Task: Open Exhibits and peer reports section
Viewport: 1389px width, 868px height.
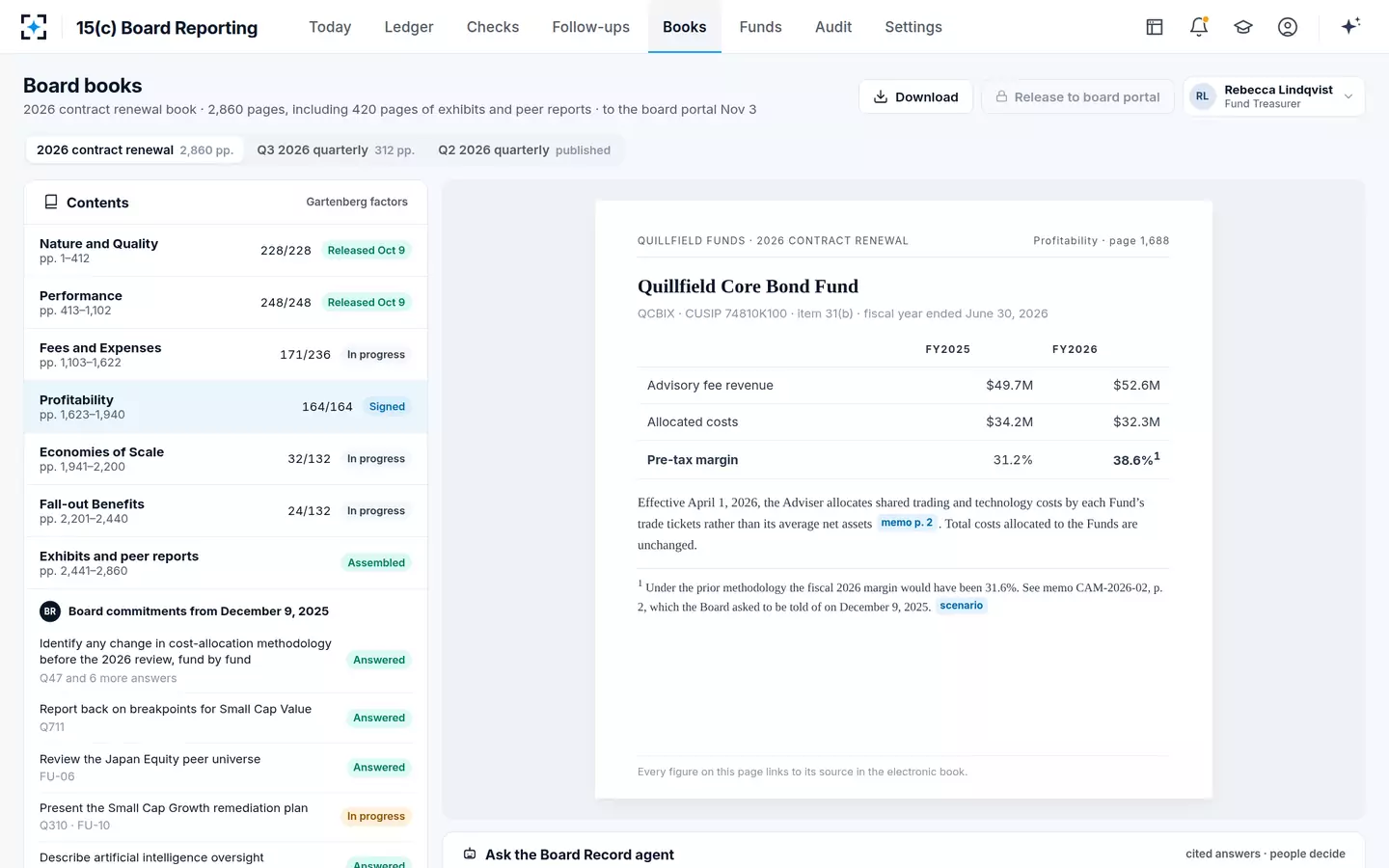Action: pos(226,563)
